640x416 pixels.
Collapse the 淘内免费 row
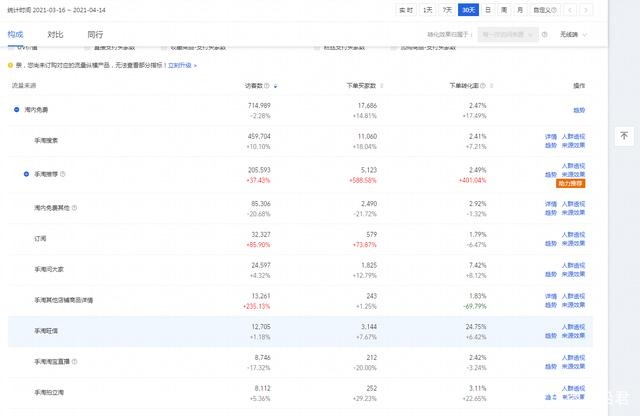click(x=16, y=109)
